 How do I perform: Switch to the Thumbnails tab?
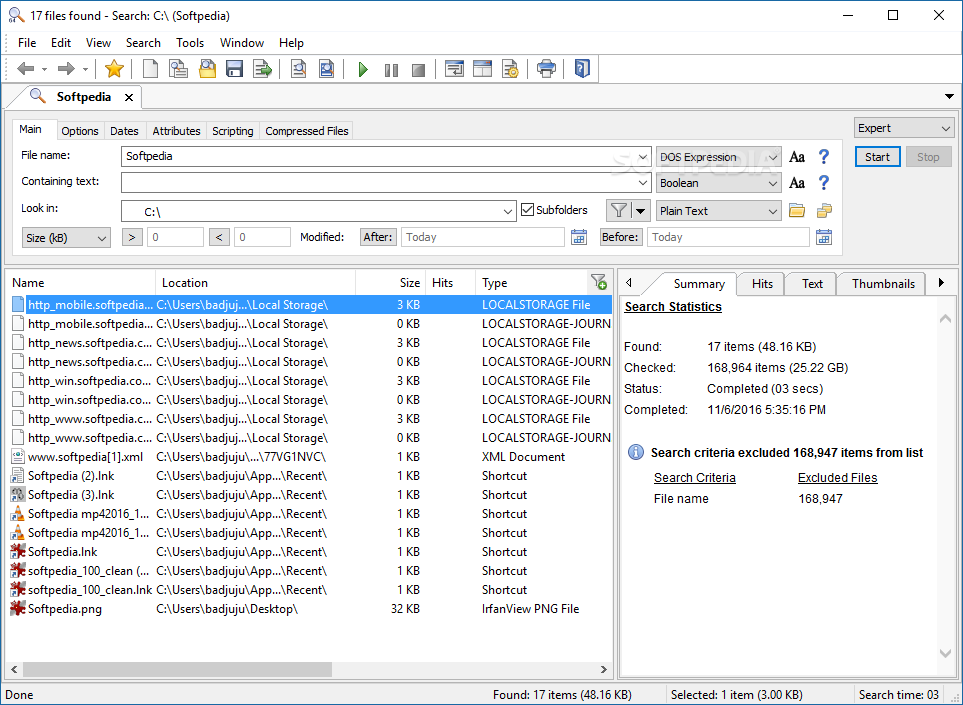coord(883,284)
